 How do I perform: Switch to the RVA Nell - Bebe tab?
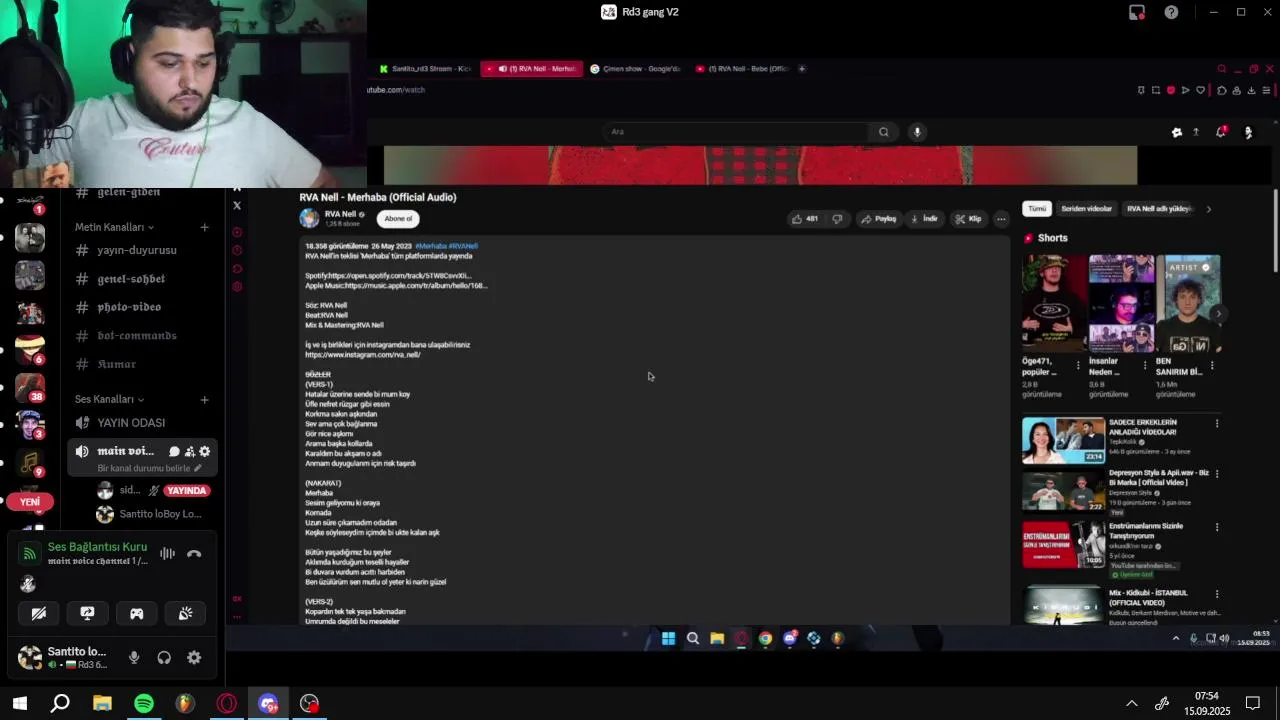742,69
